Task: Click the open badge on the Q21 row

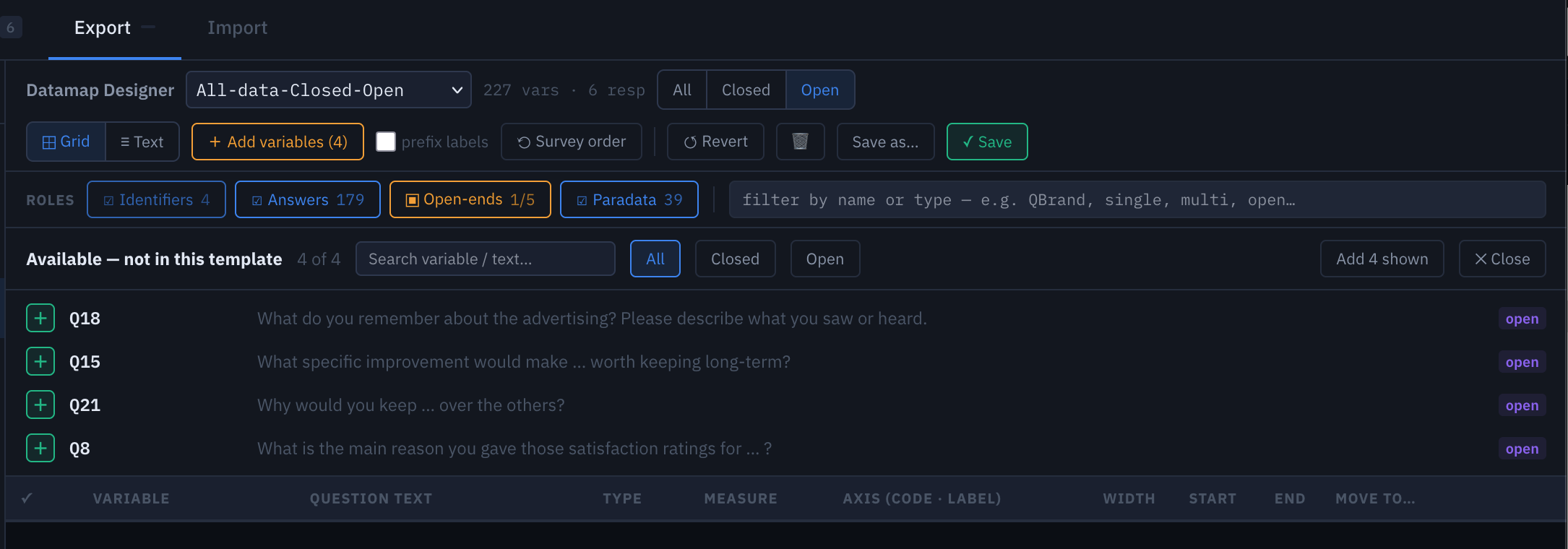Action: [1522, 405]
